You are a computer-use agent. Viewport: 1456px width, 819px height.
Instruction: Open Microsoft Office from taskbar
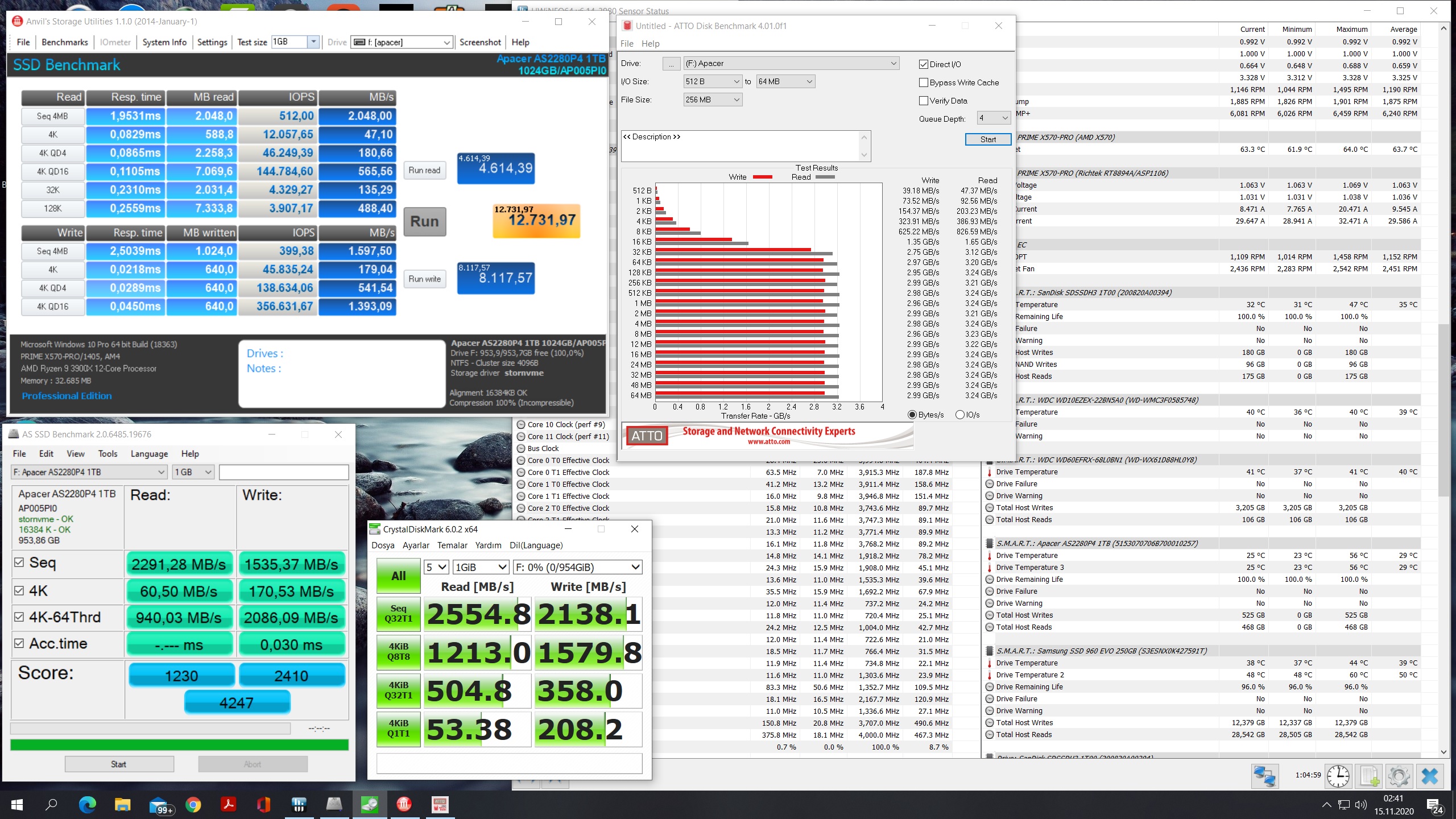[263, 805]
